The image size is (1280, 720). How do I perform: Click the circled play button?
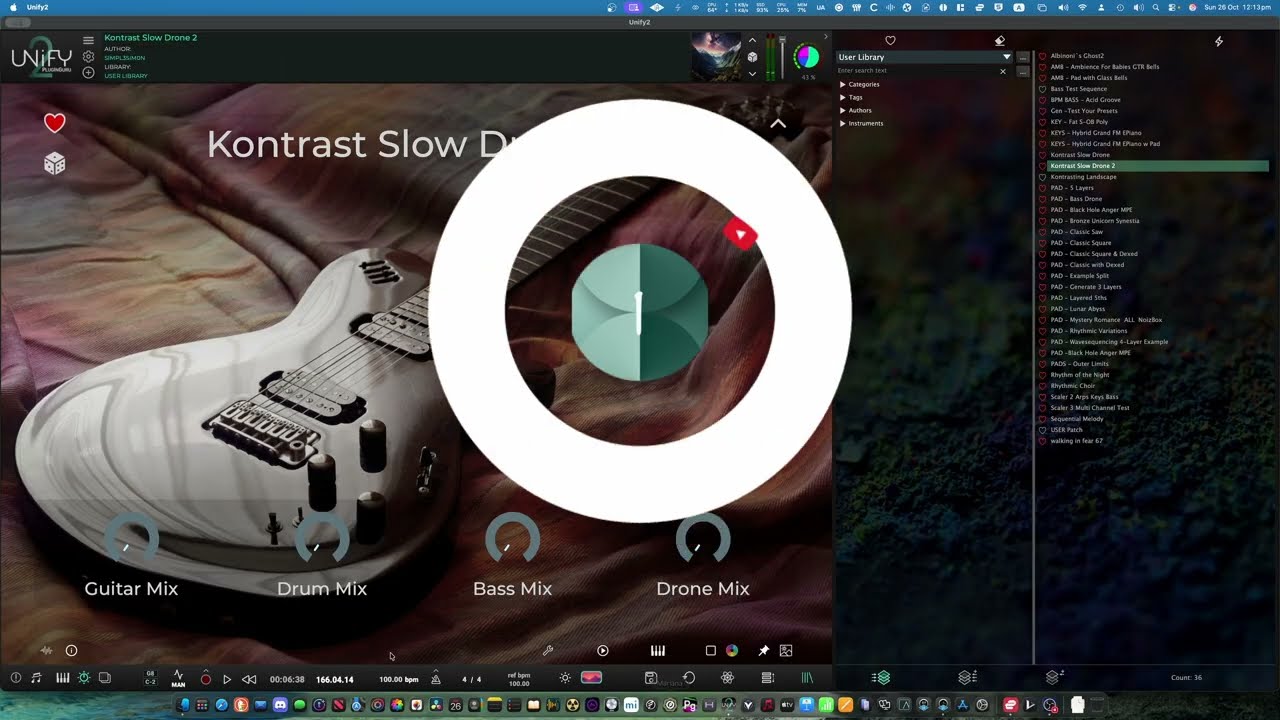pos(603,650)
